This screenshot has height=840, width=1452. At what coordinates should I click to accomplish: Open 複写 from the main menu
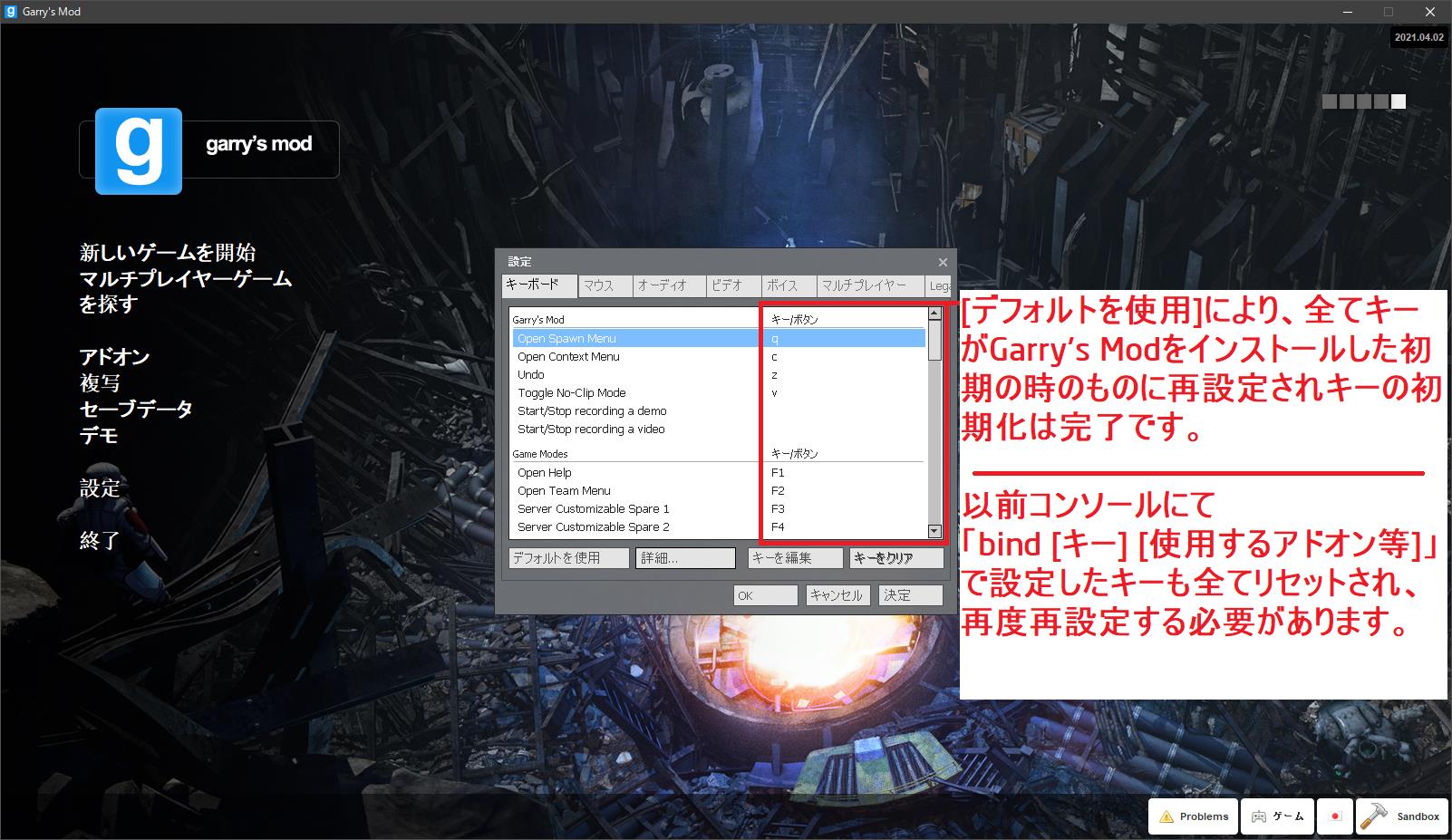[100, 382]
